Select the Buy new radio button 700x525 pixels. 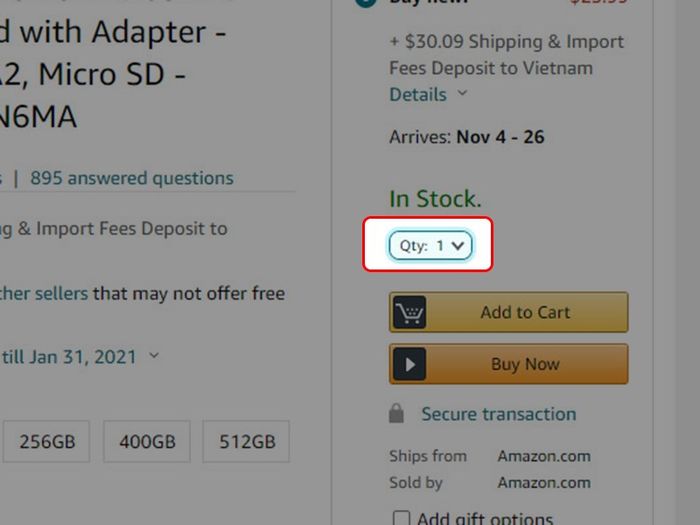(366, 2)
